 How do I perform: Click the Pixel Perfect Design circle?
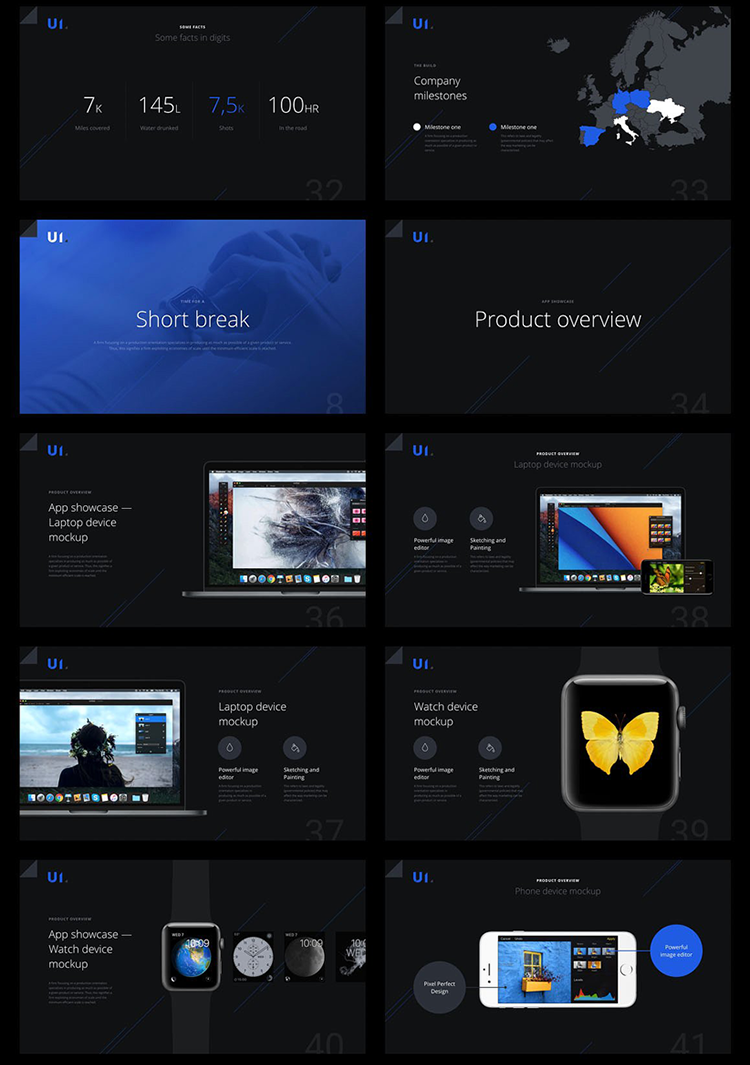click(x=440, y=987)
